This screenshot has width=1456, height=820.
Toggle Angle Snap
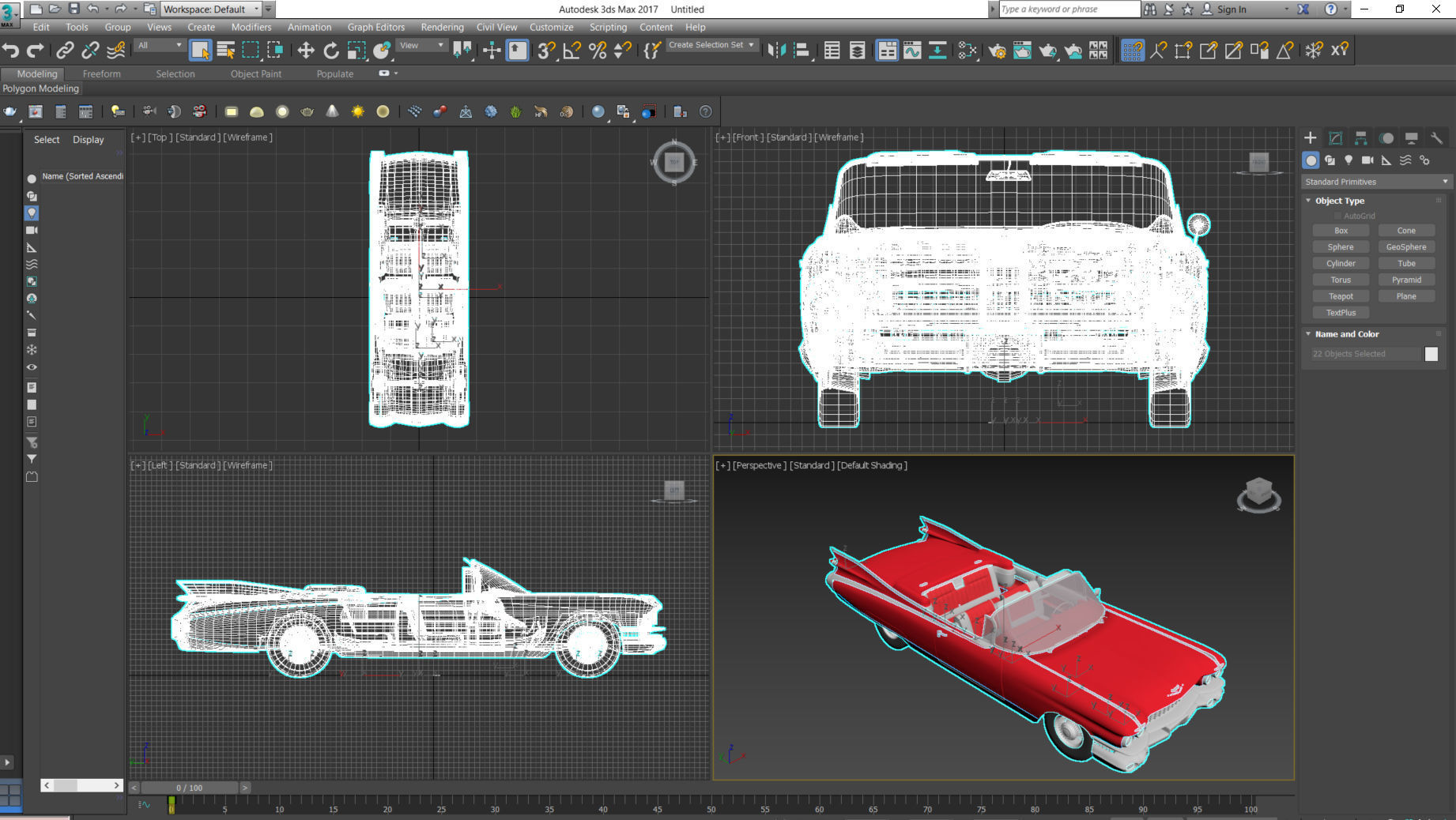[571, 51]
